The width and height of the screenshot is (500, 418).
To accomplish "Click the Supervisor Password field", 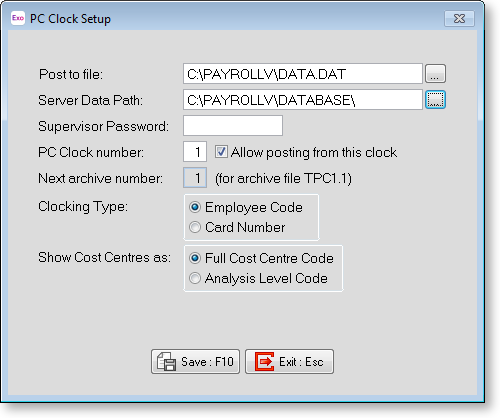I will coord(233,126).
